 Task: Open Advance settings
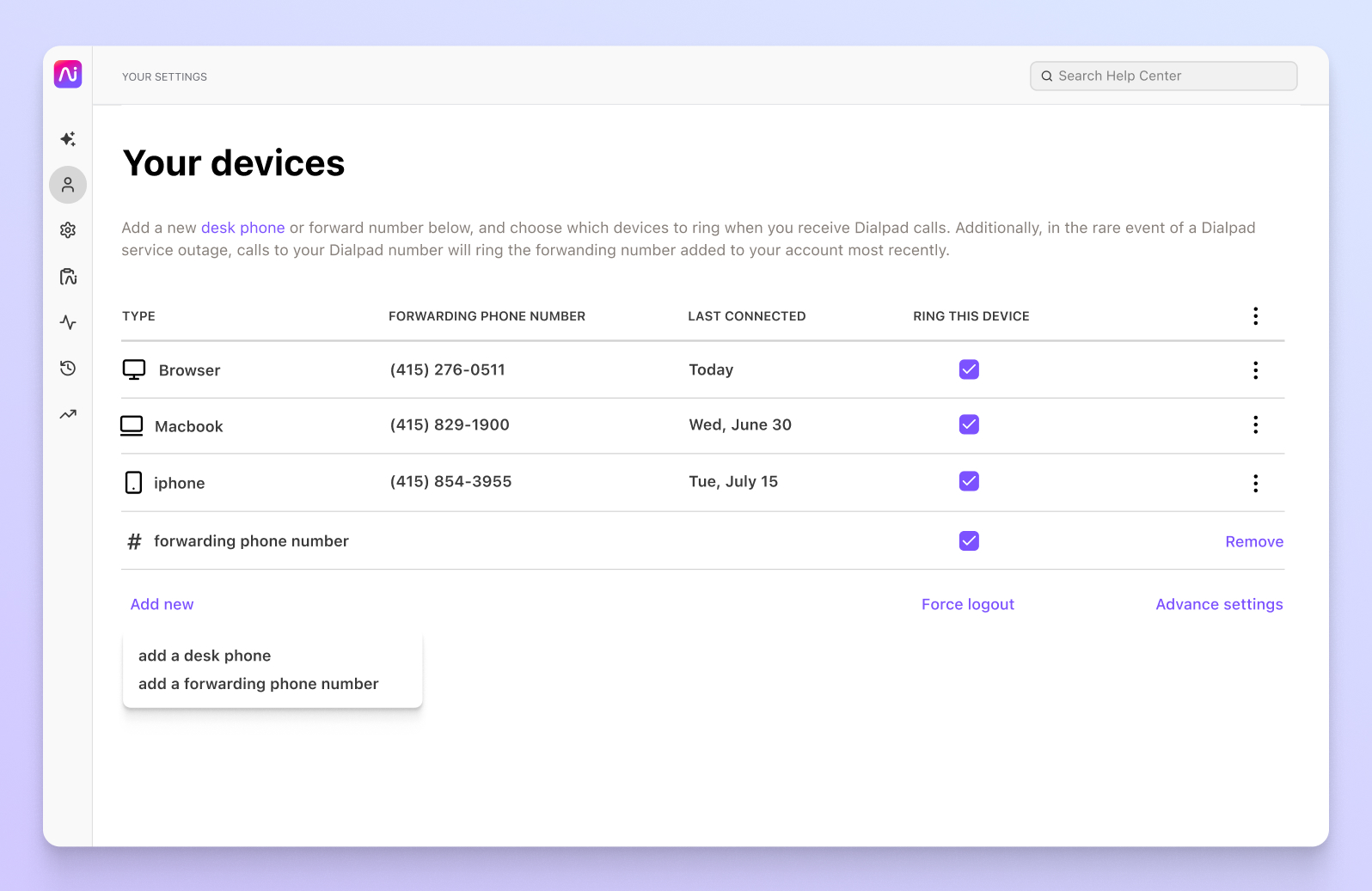tap(1219, 604)
